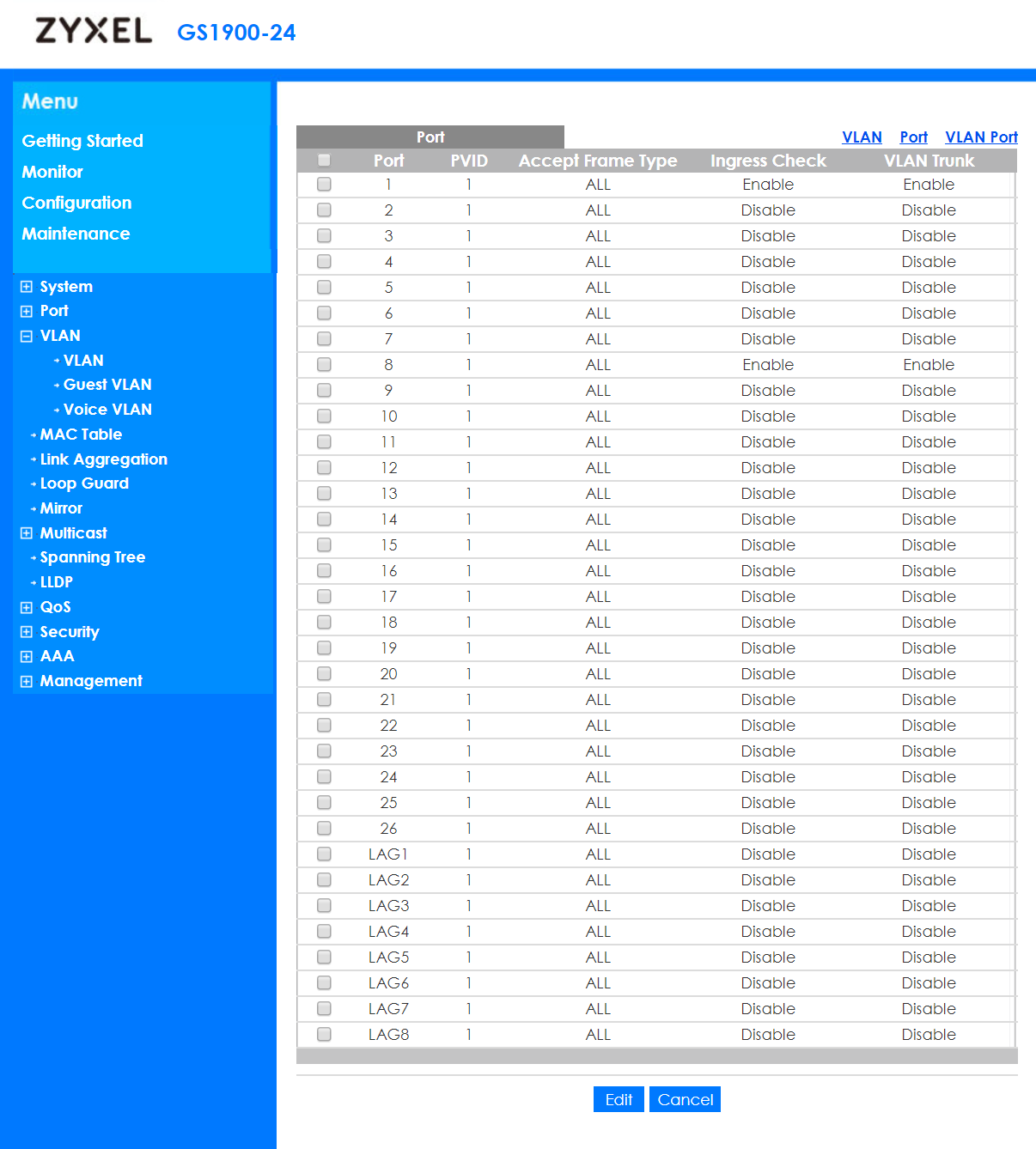Viewport: 1036px width, 1149px height.
Task: Click the System tree label
Action: (x=66, y=287)
